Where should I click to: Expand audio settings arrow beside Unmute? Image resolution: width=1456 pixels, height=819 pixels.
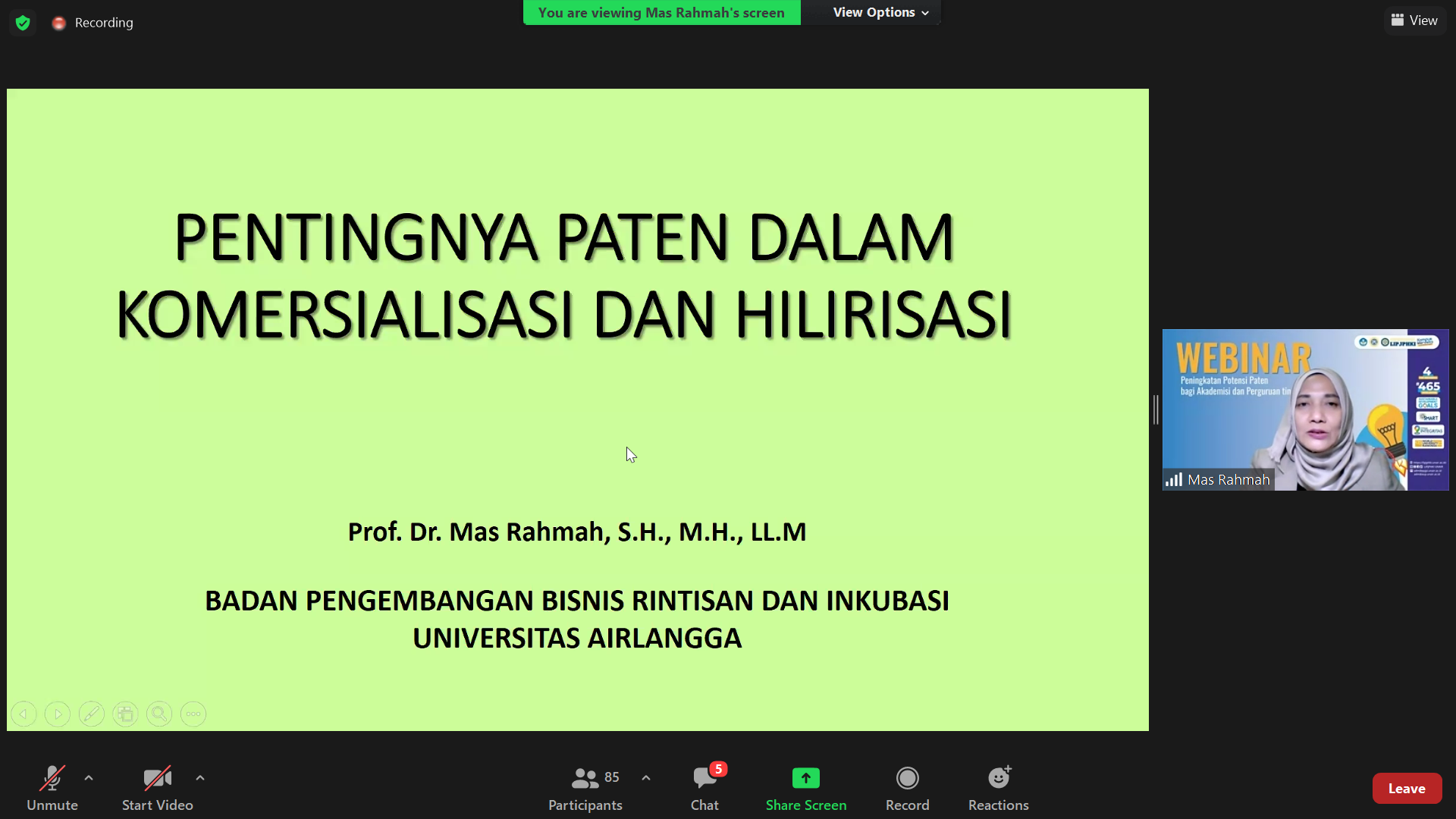point(89,778)
